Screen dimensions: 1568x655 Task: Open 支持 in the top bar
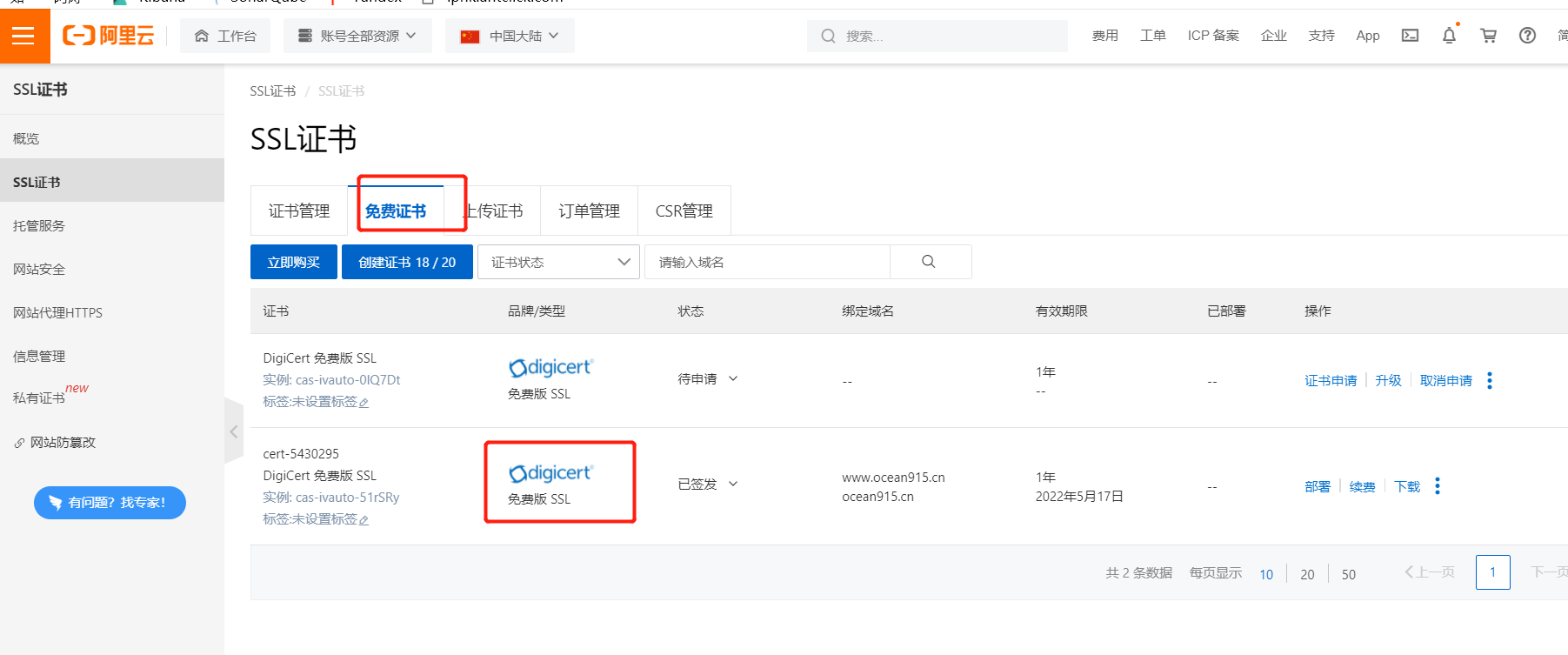coord(1322,36)
